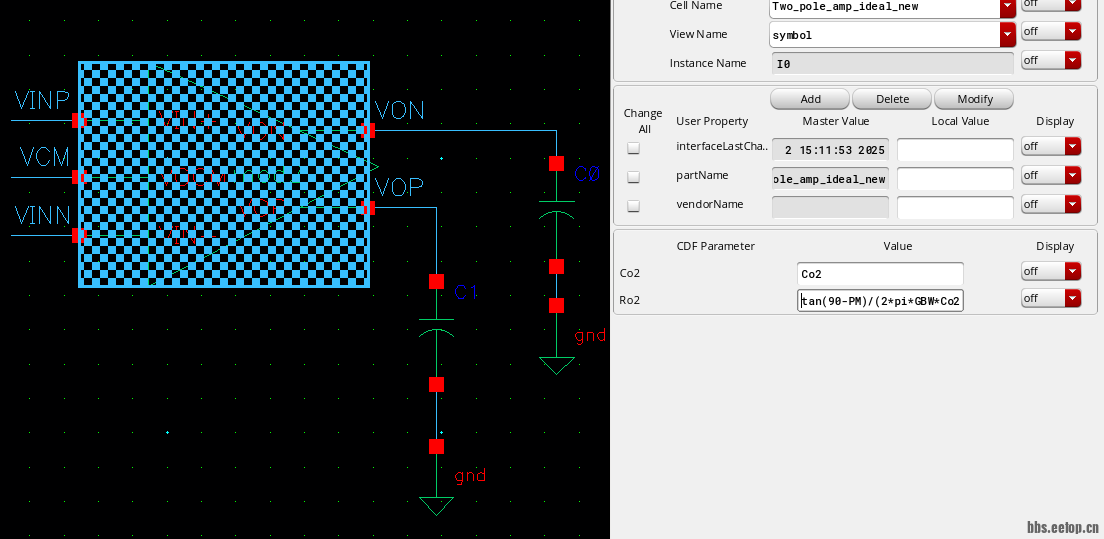Click the gnd symbol below C0

[556, 363]
